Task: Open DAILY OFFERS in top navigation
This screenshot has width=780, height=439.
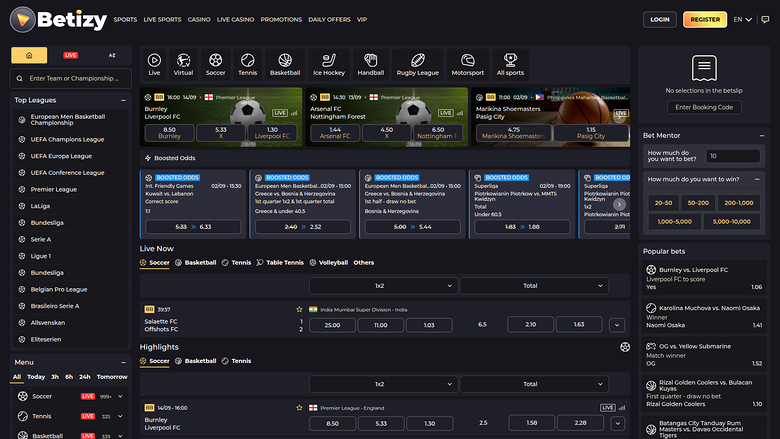Action: coord(329,19)
